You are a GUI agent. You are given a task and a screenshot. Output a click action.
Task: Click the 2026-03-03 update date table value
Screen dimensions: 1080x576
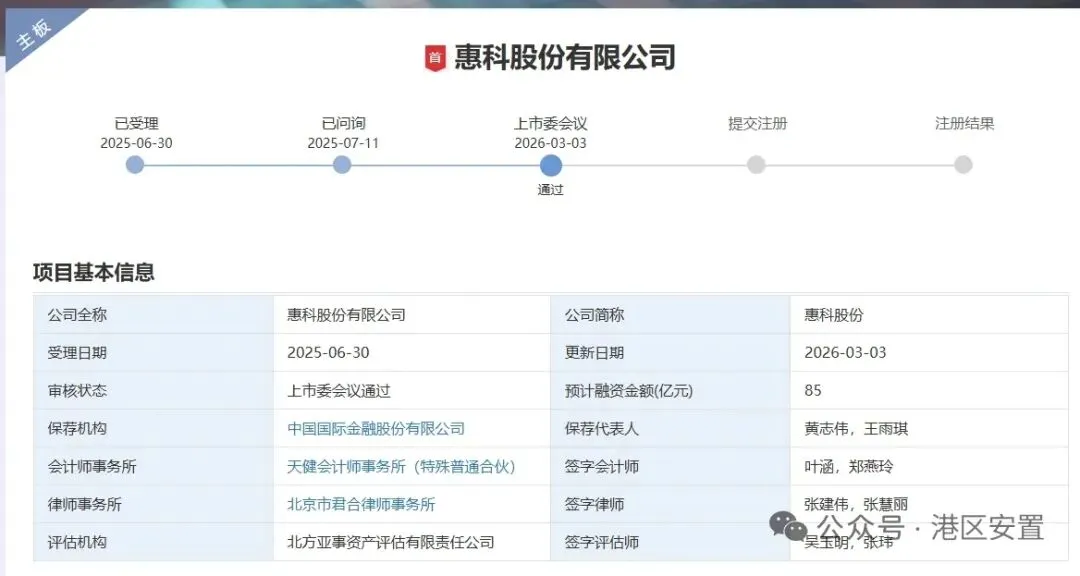845,353
